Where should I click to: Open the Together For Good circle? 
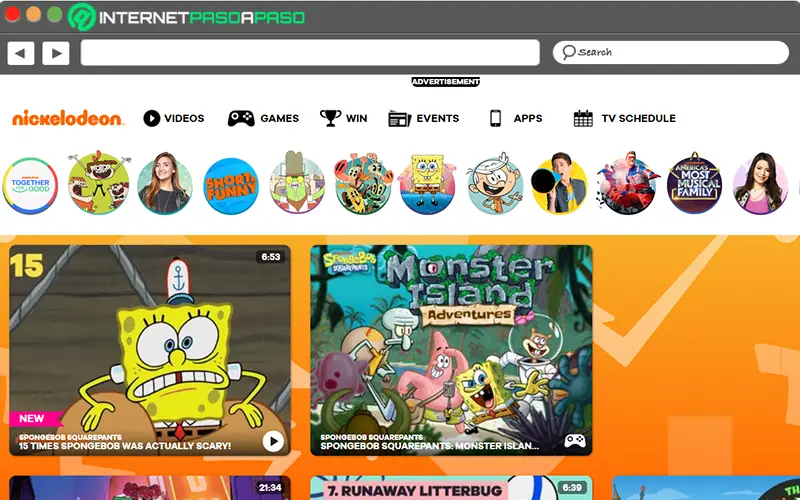tap(30, 186)
